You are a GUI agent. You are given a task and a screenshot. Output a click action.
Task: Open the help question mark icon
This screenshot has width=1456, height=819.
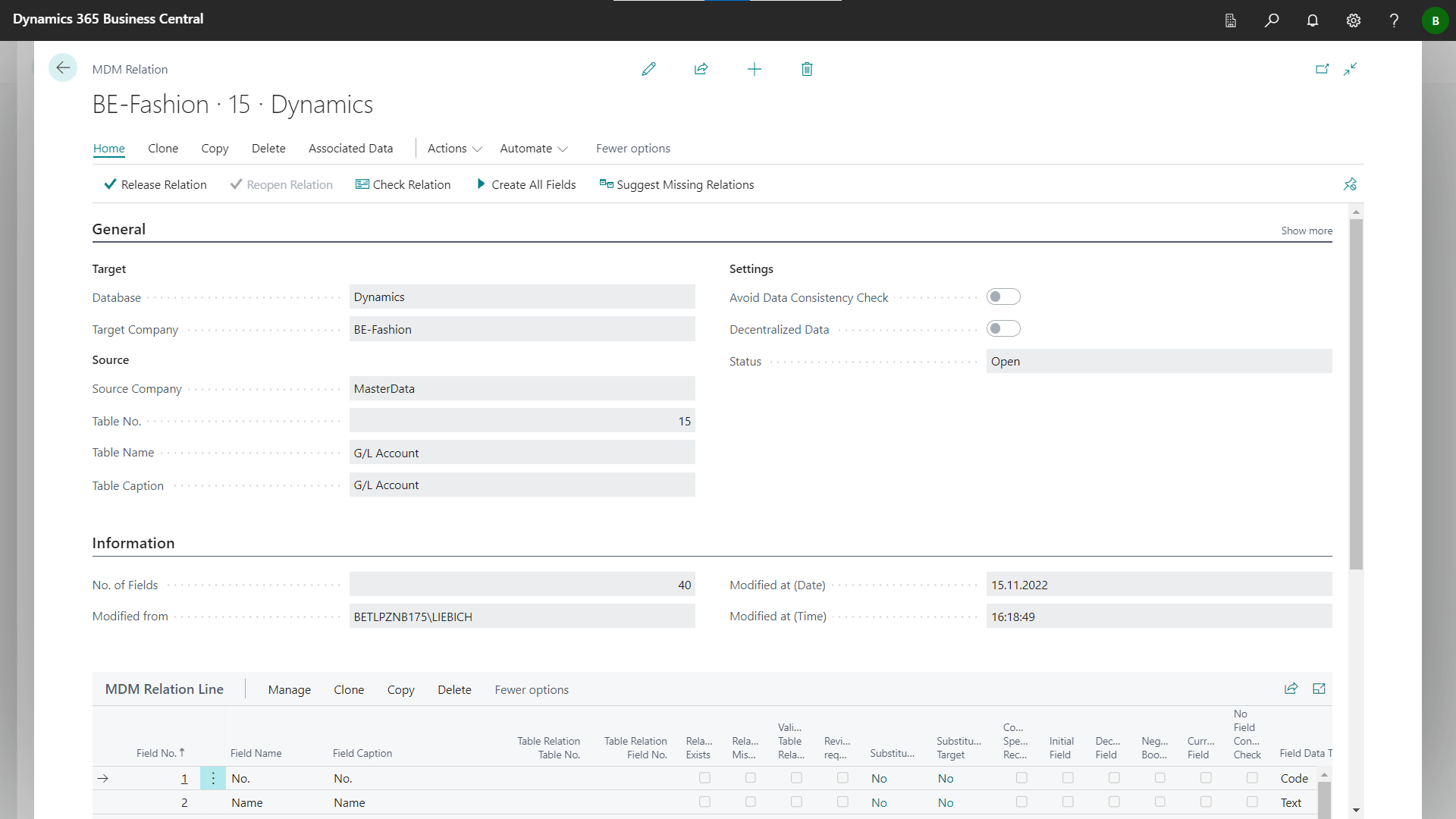[x=1394, y=20]
